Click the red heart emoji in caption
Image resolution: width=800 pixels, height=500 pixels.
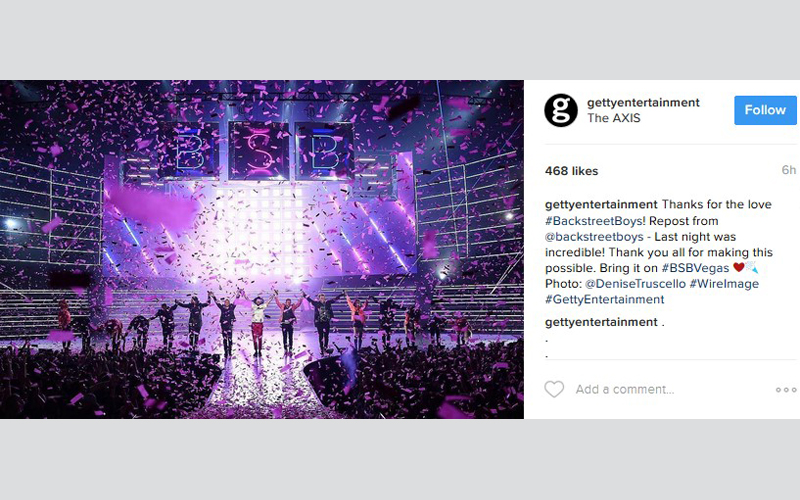(738, 267)
